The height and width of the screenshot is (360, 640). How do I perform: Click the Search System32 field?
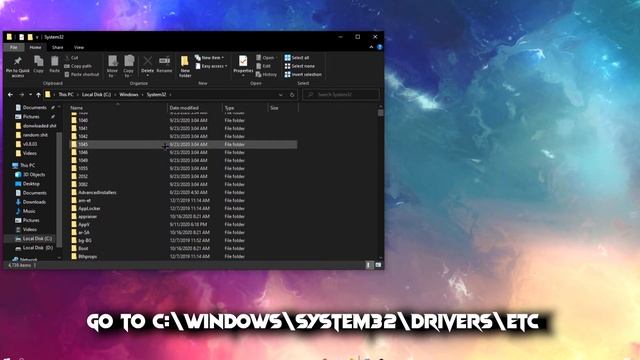coord(341,95)
